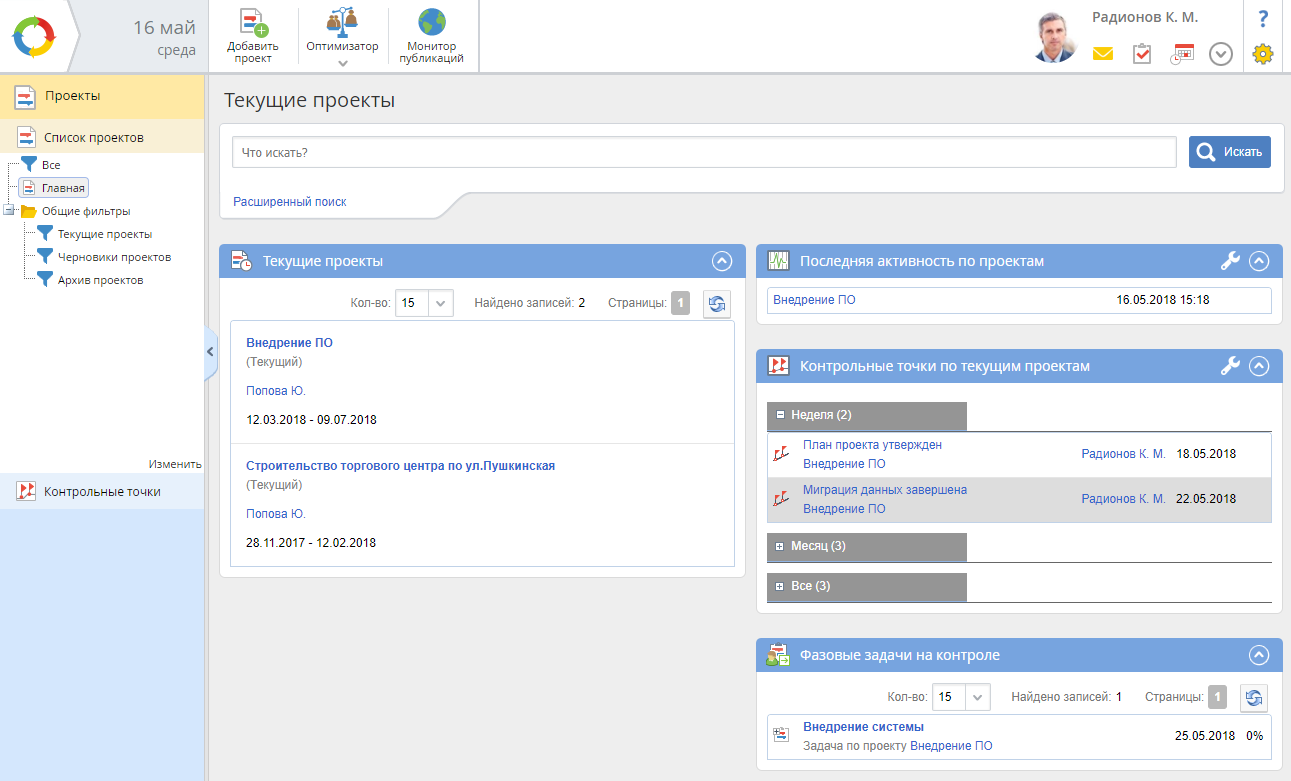Select Контрольные точки in the sidebar
Screen dimensions: 1291x781
[x=102, y=491]
